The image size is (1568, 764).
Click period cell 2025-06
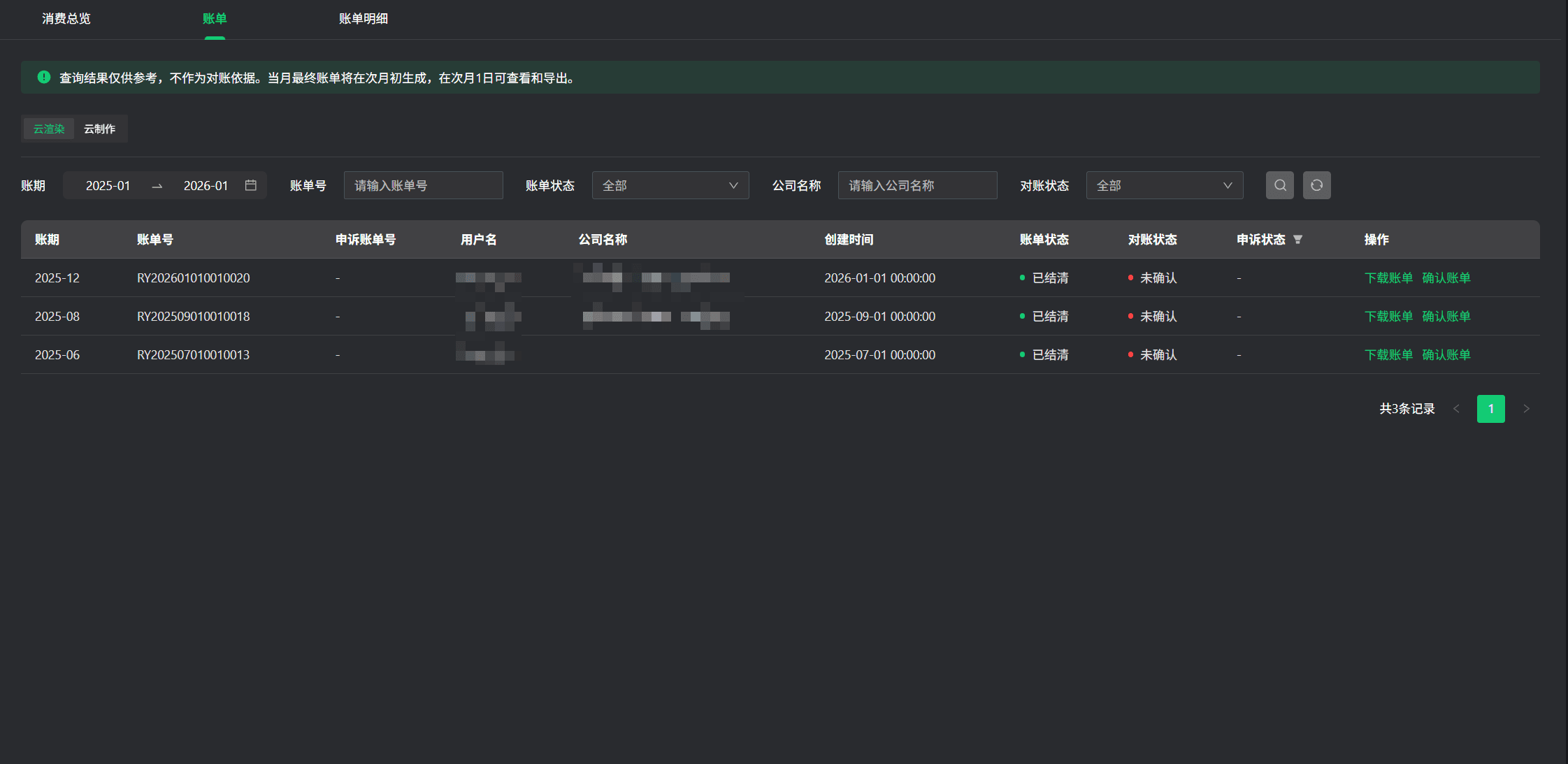[57, 355]
